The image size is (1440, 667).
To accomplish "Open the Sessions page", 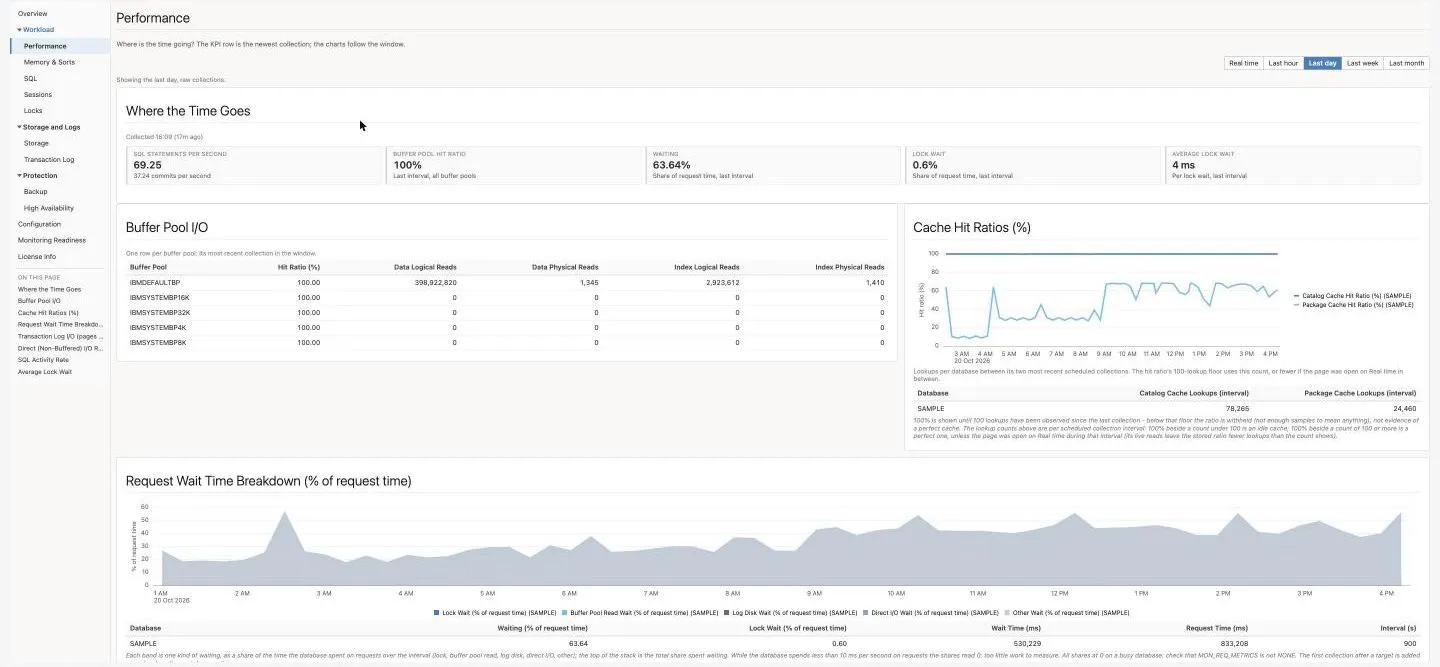I will (38, 95).
